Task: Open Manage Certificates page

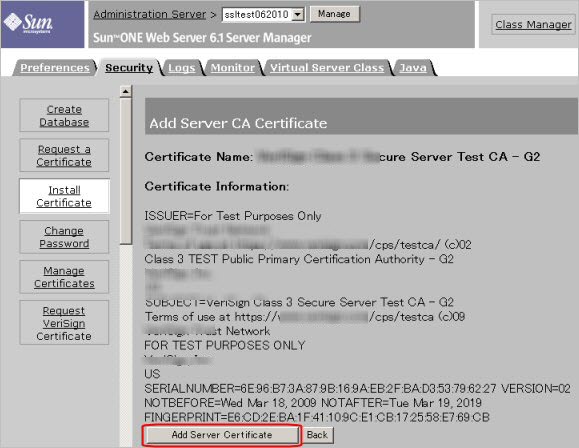Action: (x=64, y=277)
